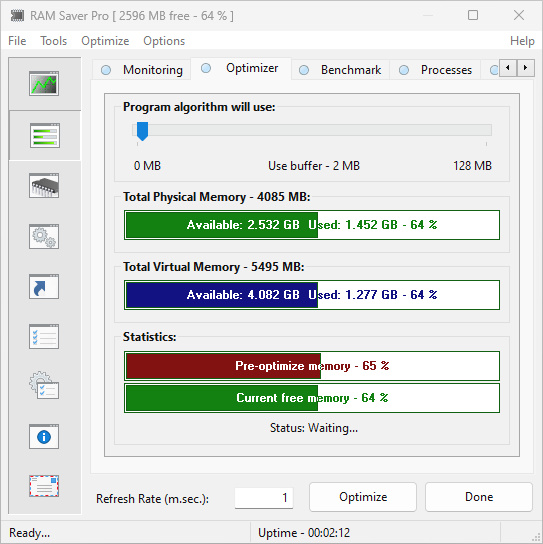Click the 'Uptime - 00:02:12' status entry
543x544 pixels.
pyautogui.click(x=304, y=533)
